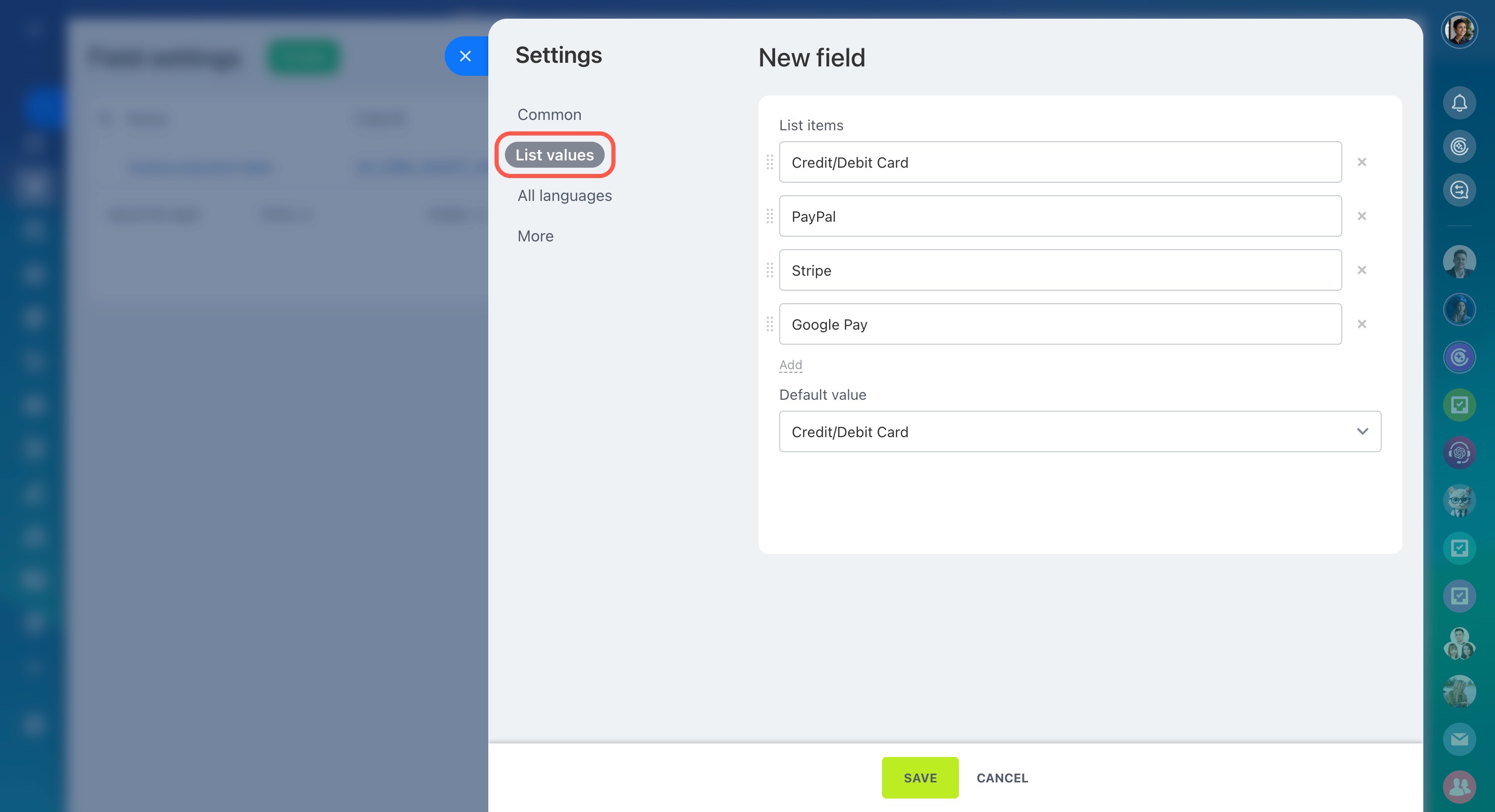Delete the Stripe list item
Image resolution: width=1495 pixels, height=812 pixels.
point(1361,270)
